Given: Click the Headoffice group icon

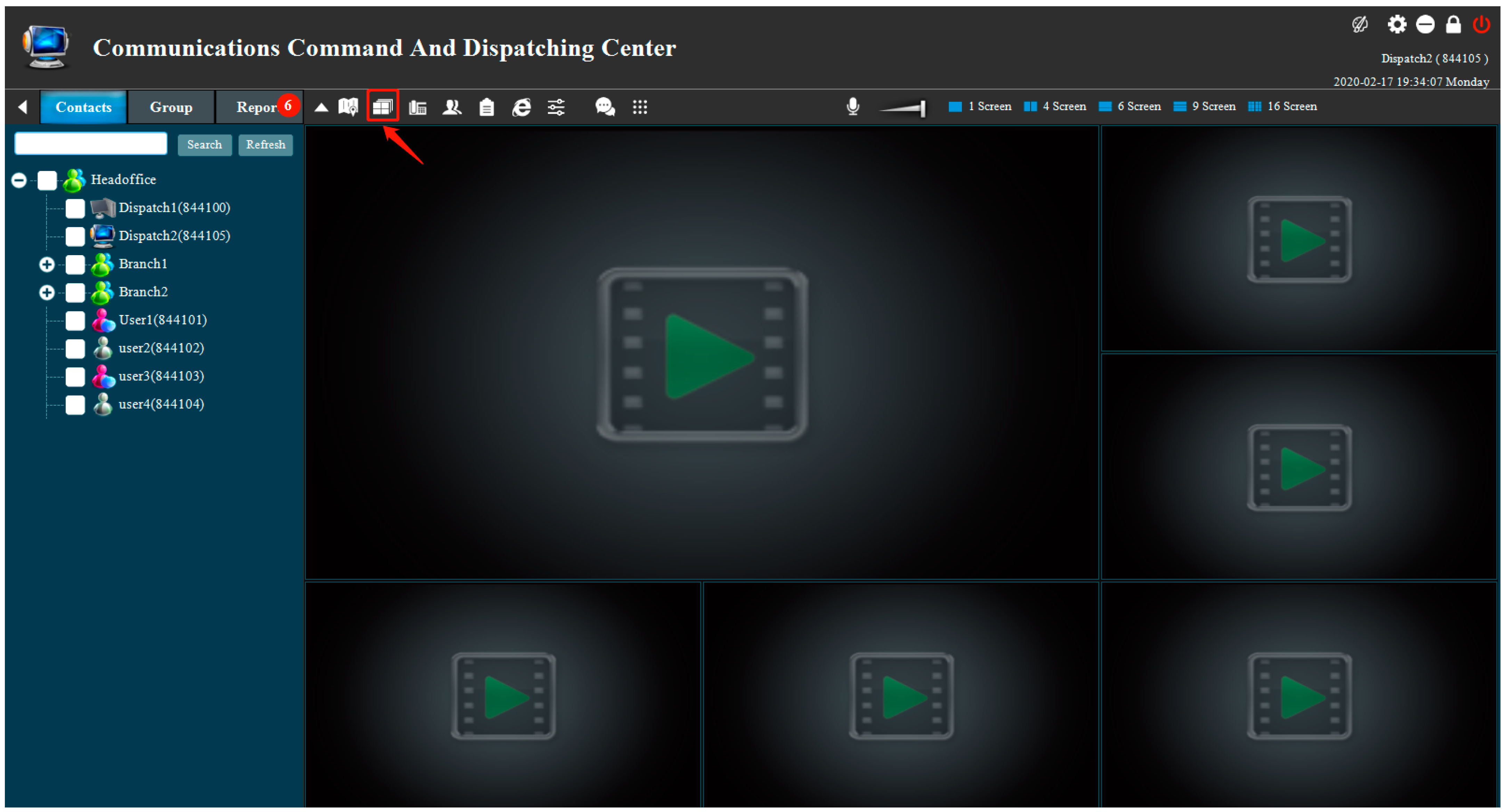Looking at the screenshot, I should pos(74,180).
